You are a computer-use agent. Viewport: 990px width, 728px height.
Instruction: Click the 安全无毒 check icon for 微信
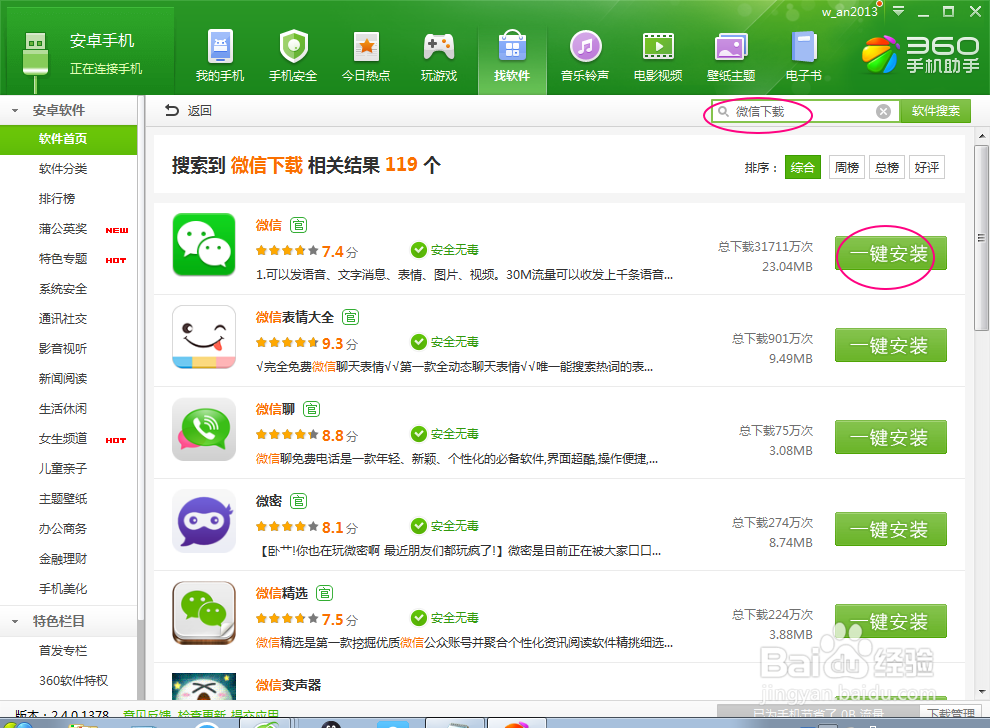(x=419, y=250)
